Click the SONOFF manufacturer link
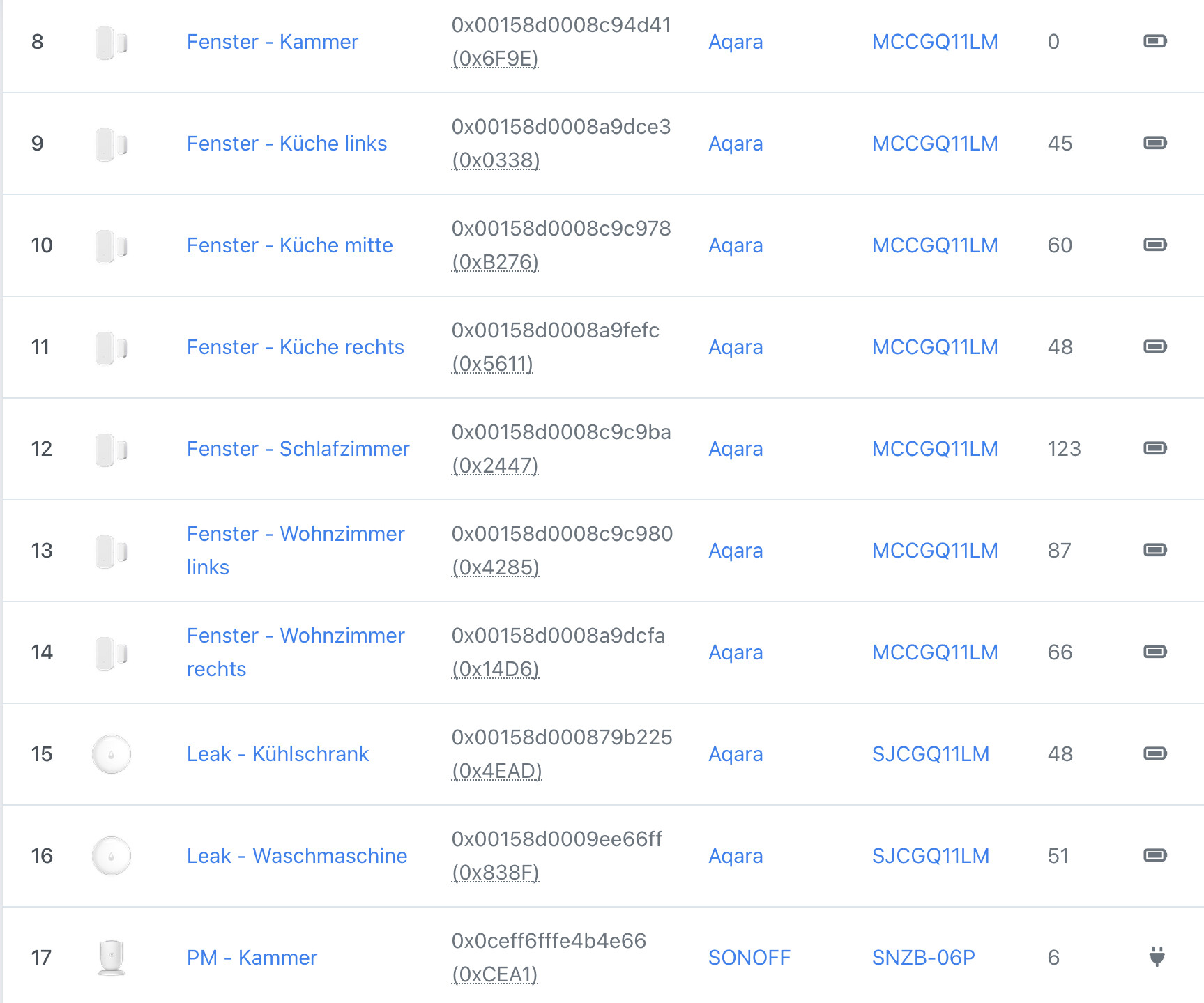 pos(749,958)
